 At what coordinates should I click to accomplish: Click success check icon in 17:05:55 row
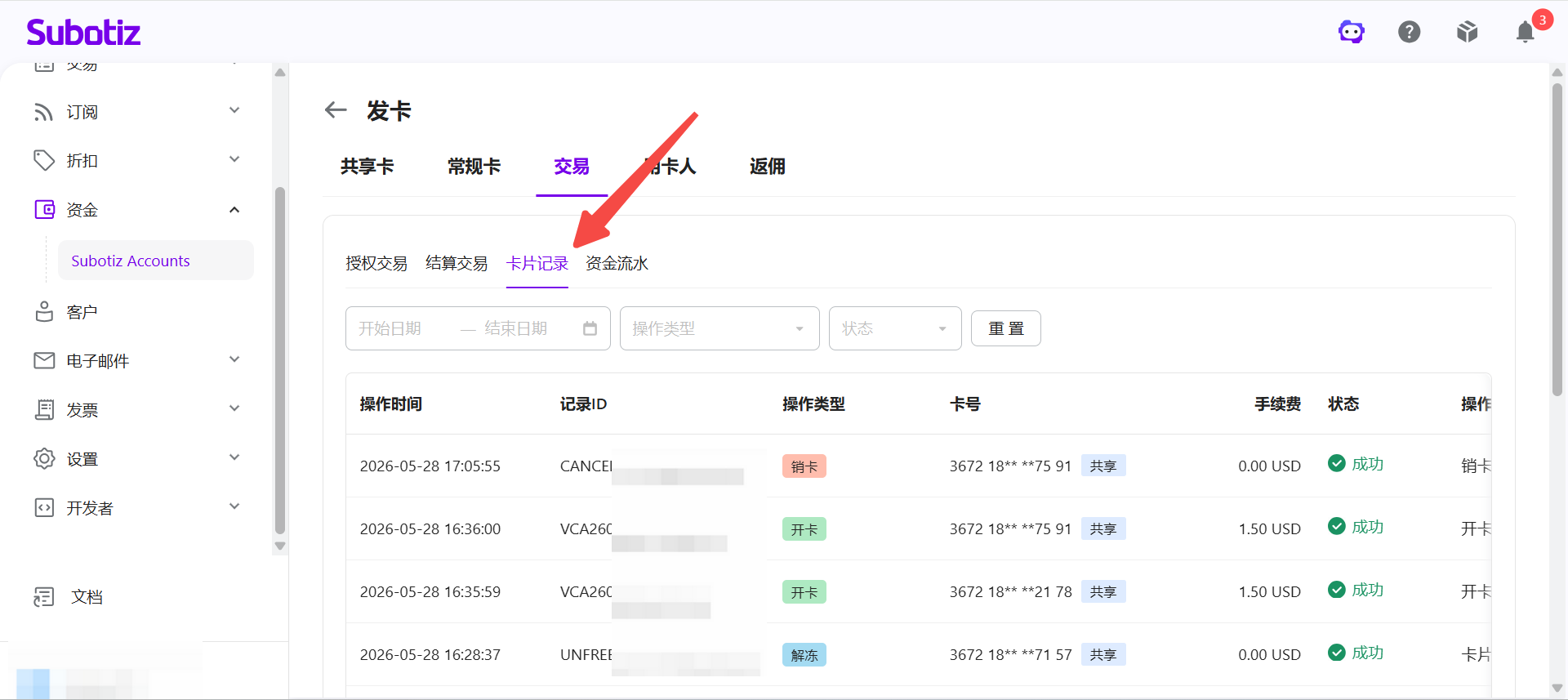1337,463
